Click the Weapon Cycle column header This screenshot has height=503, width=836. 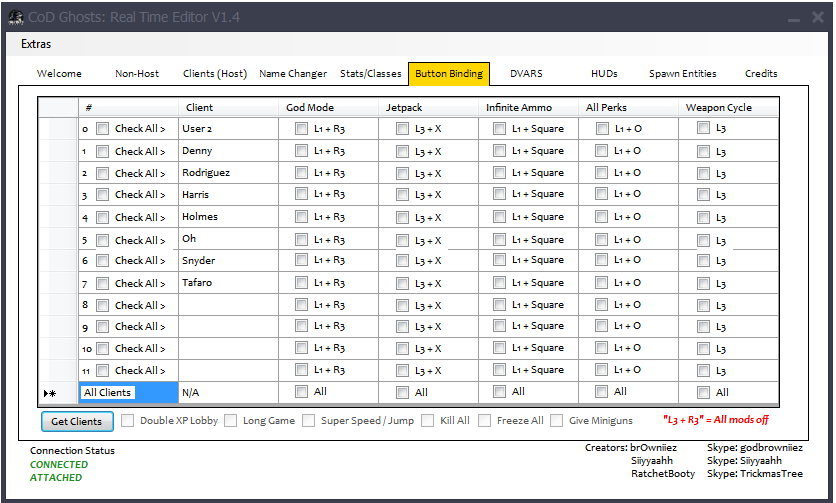click(728, 107)
